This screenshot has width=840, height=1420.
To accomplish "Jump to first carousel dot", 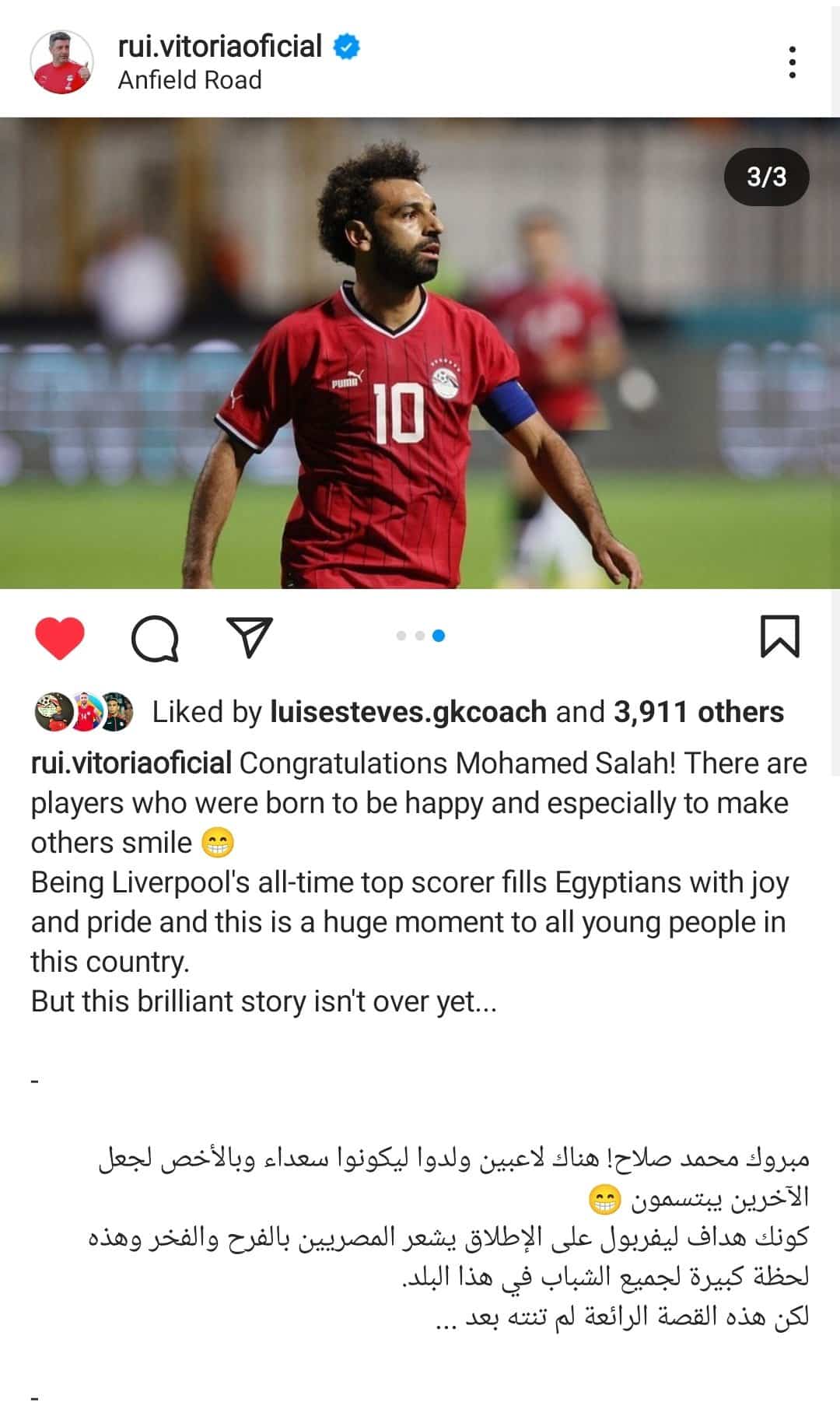I will 401,636.
